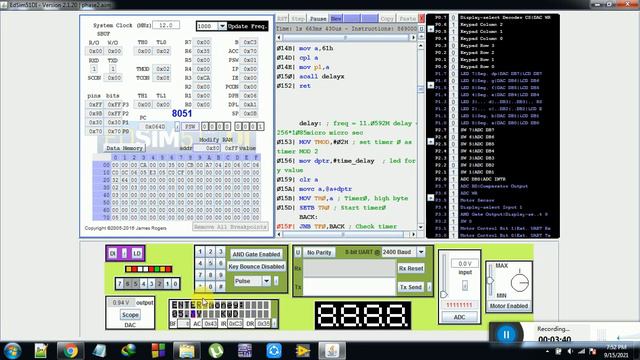Screen dimensions: 640x360
Task: Open Google Chrome from the taskbar
Action: click(70, 351)
